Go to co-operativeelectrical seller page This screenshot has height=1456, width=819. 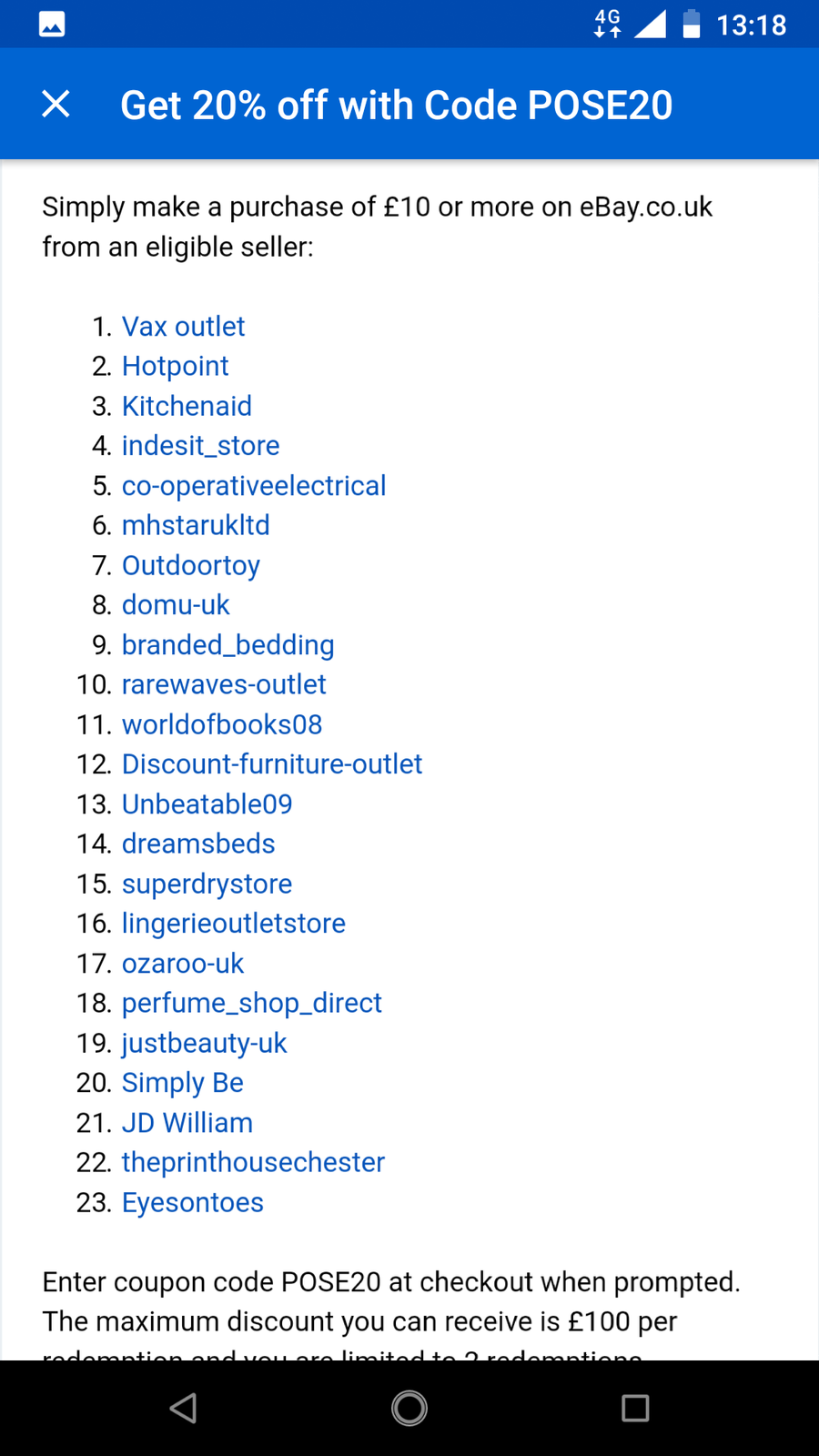(254, 486)
